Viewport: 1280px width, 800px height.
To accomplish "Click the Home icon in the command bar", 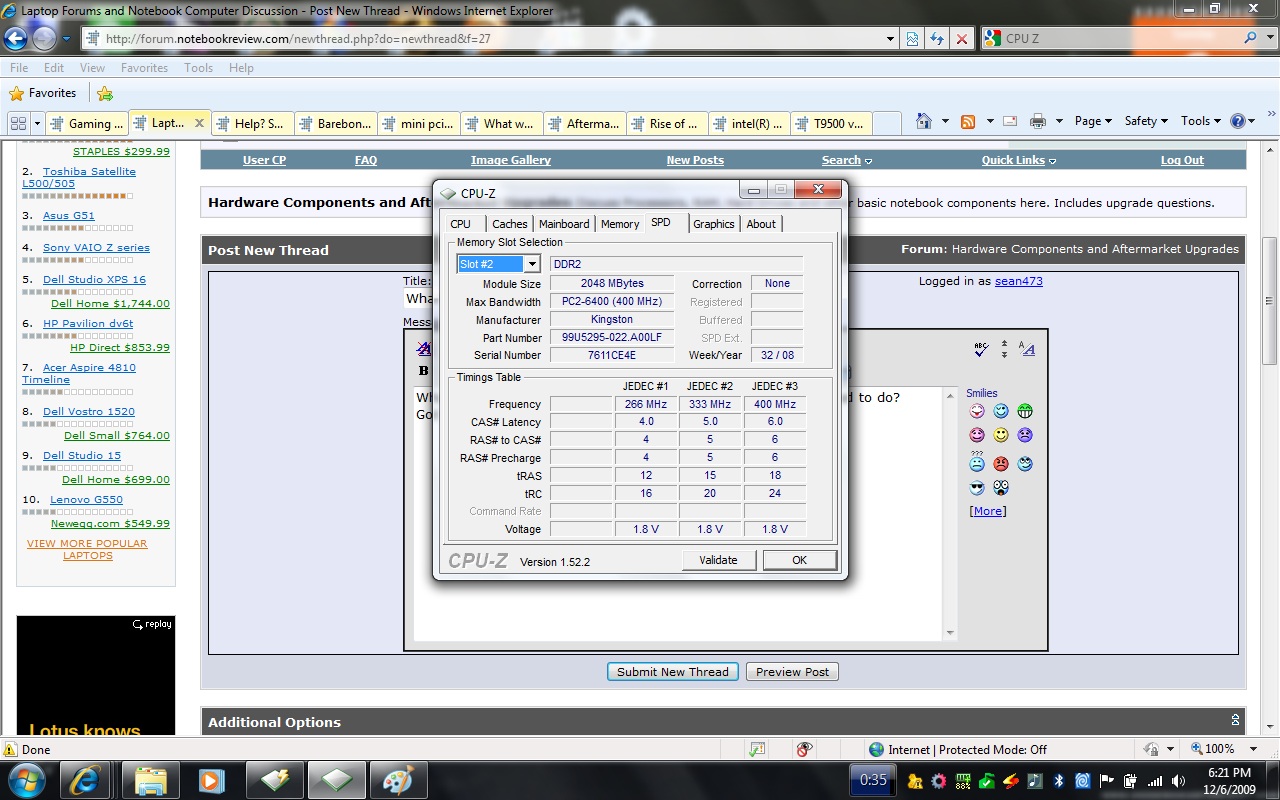I will (924, 121).
